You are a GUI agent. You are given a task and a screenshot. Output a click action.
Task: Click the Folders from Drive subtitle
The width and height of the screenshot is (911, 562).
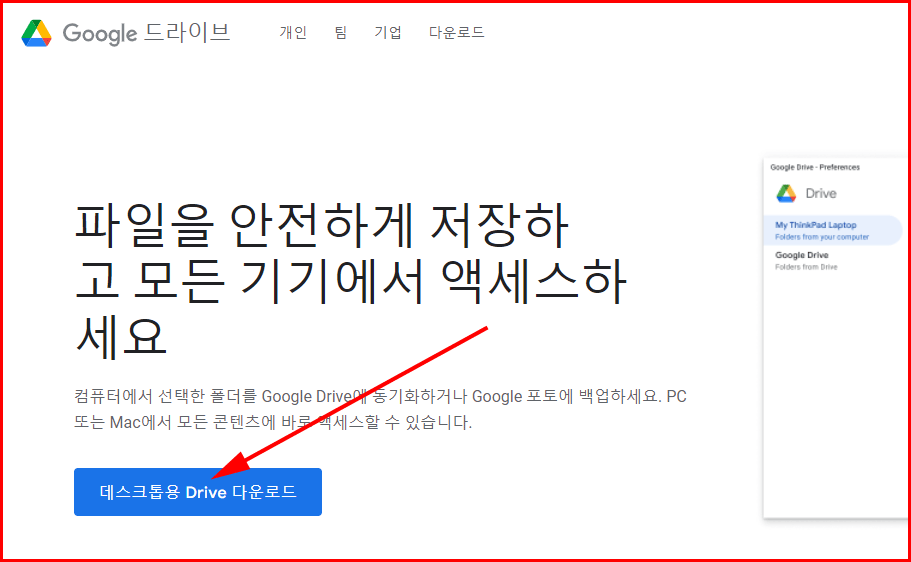(806, 267)
